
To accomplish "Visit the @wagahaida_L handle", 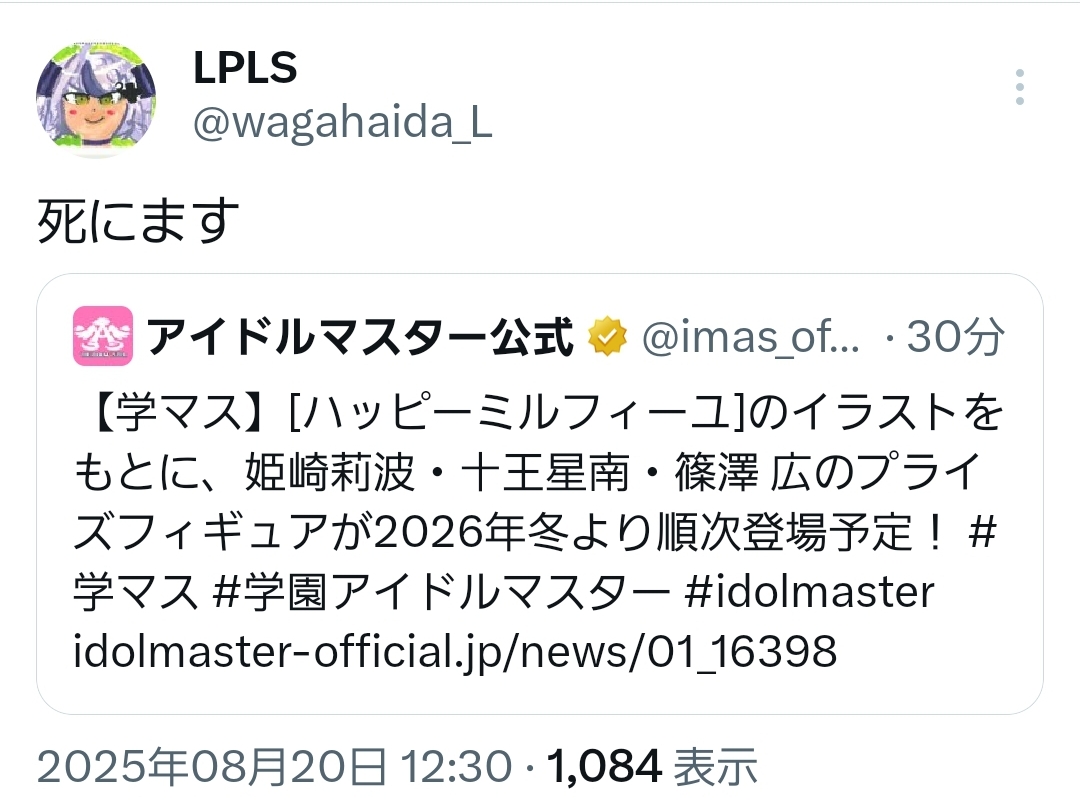I will [342, 123].
